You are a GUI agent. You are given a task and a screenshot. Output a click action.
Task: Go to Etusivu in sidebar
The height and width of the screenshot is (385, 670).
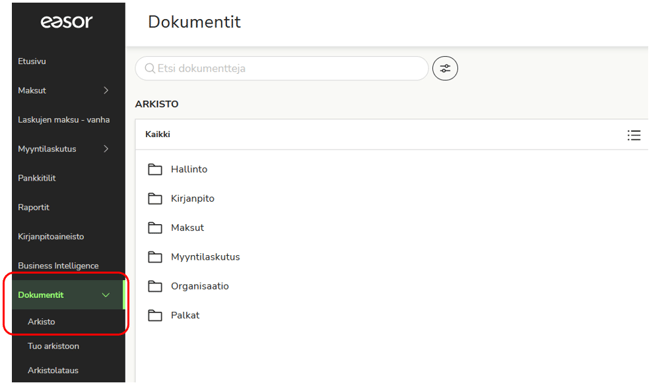(x=32, y=61)
